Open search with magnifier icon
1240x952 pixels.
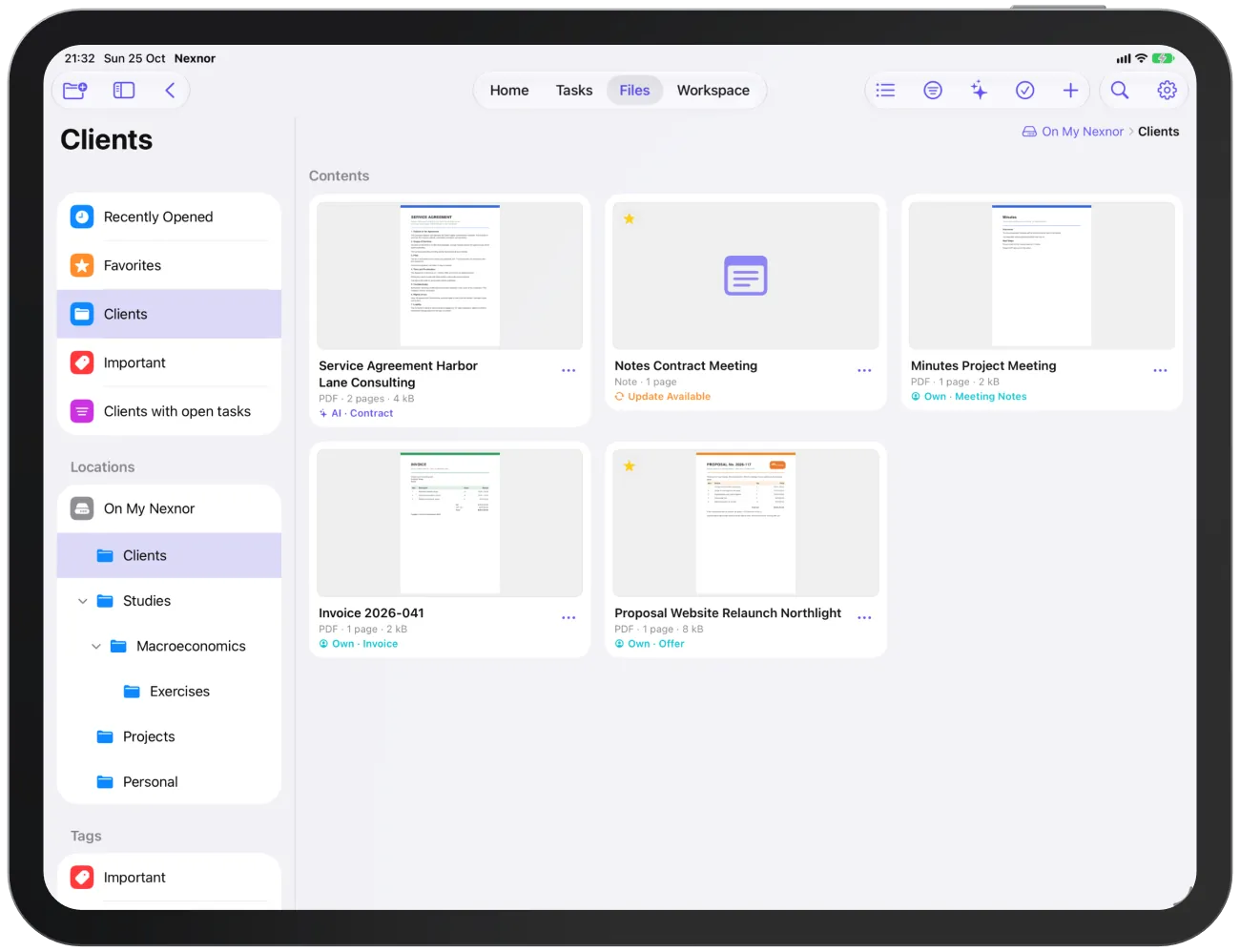tap(1120, 91)
